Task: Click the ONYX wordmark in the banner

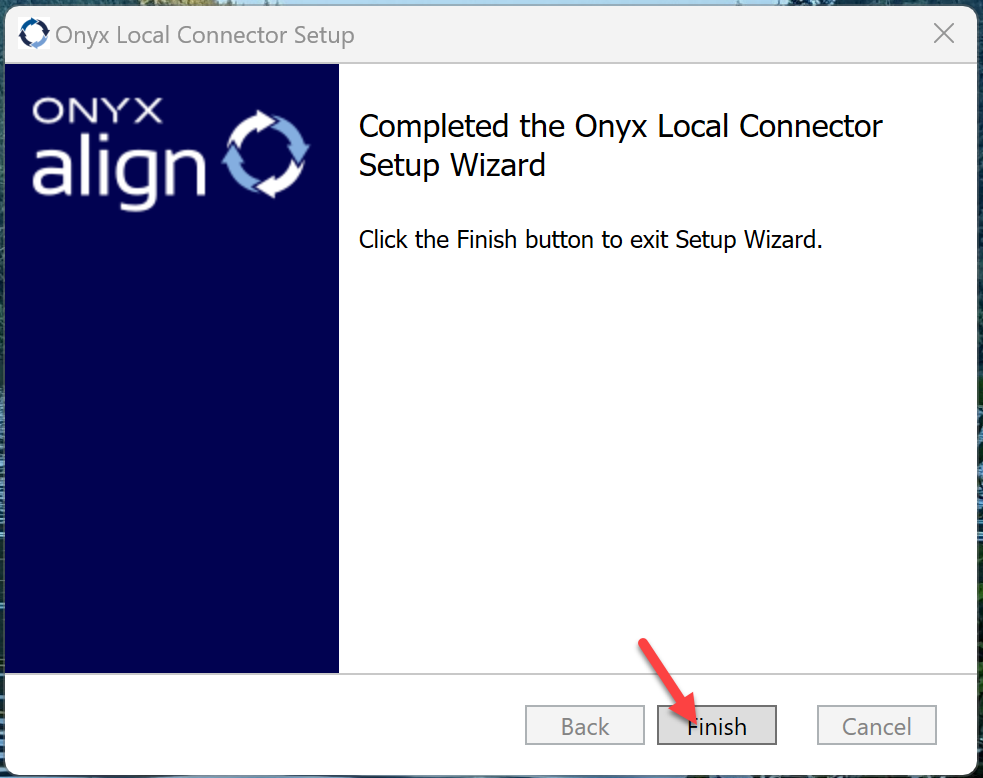Action: point(97,110)
